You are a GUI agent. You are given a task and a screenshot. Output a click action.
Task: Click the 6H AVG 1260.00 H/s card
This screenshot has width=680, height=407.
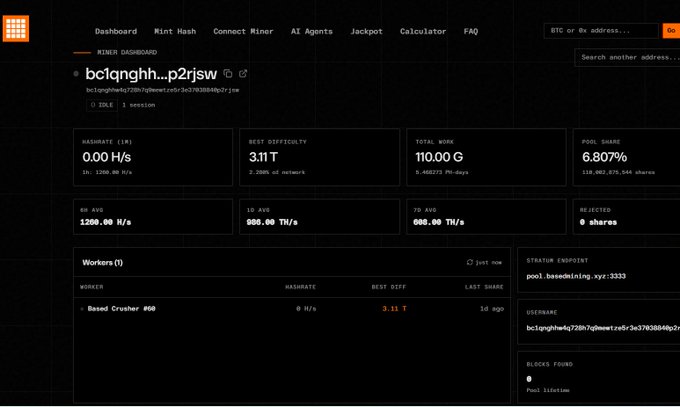[x=153, y=217]
